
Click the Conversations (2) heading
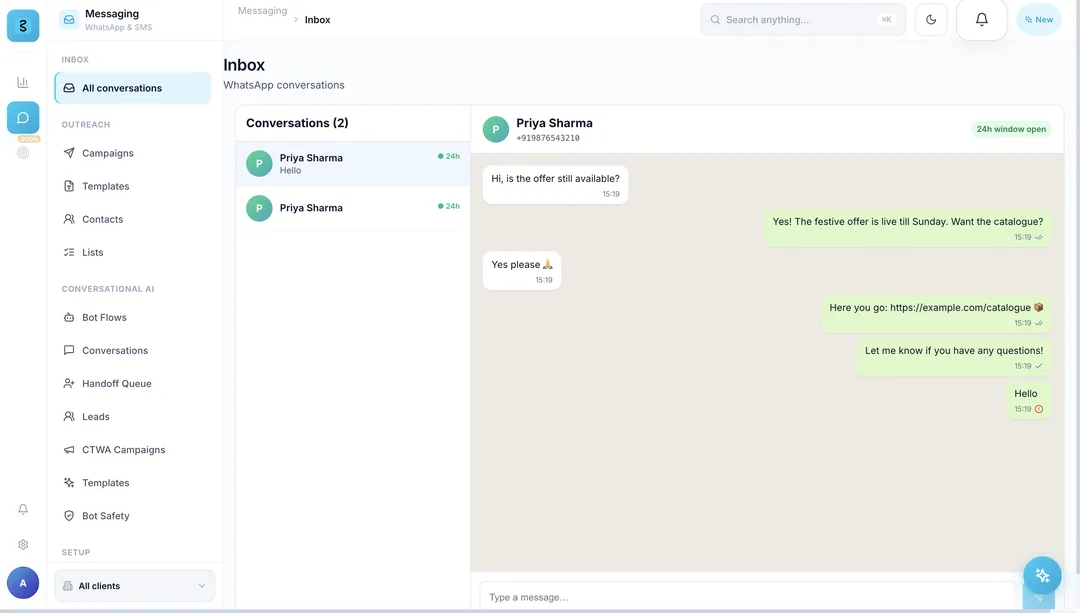pyautogui.click(x=298, y=123)
